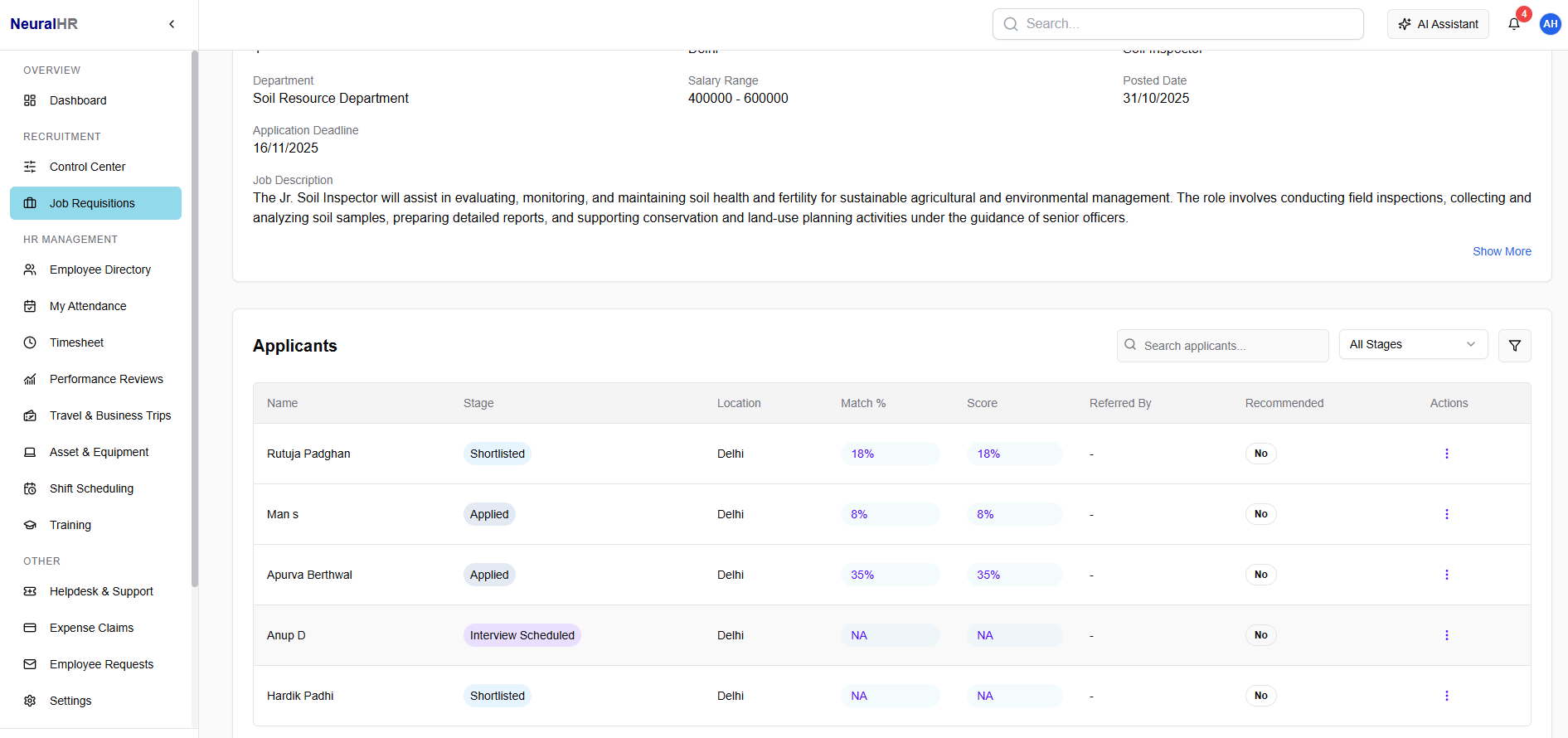1568x738 pixels.
Task: Click the three-dot menu for Hardik Padhi
Action: click(1446, 696)
